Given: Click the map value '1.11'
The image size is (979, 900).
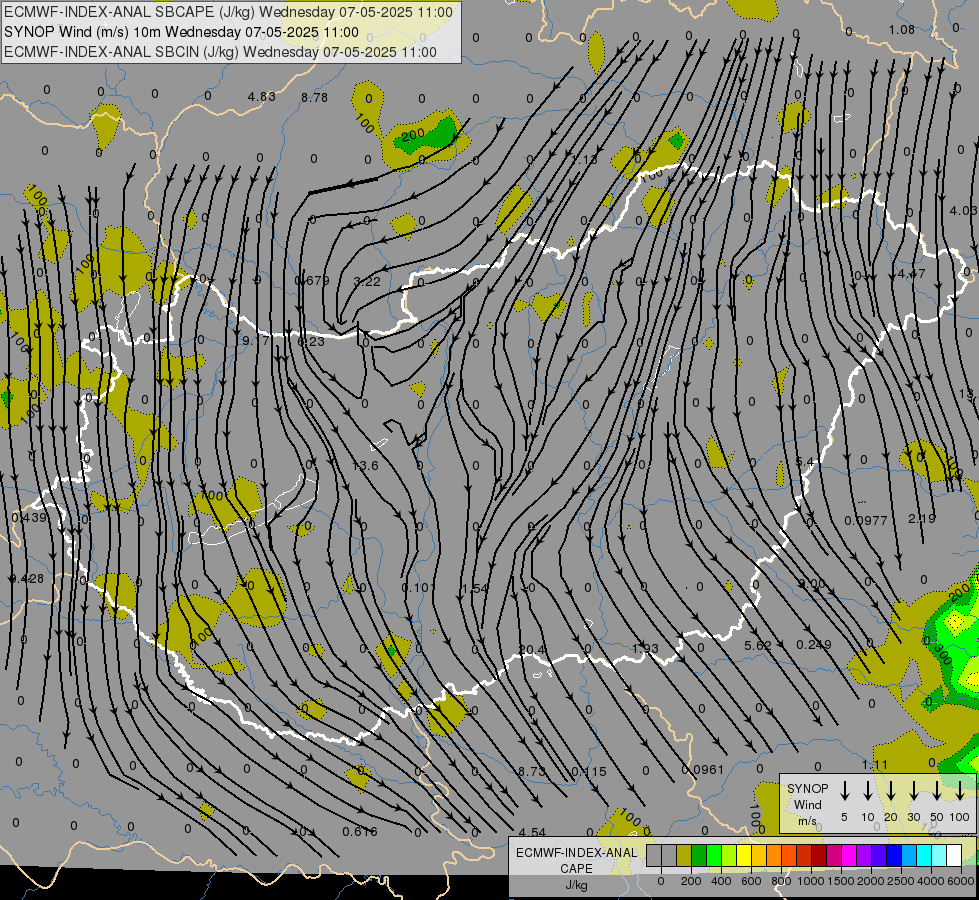Looking at the screenshot, I should [875, 765].
